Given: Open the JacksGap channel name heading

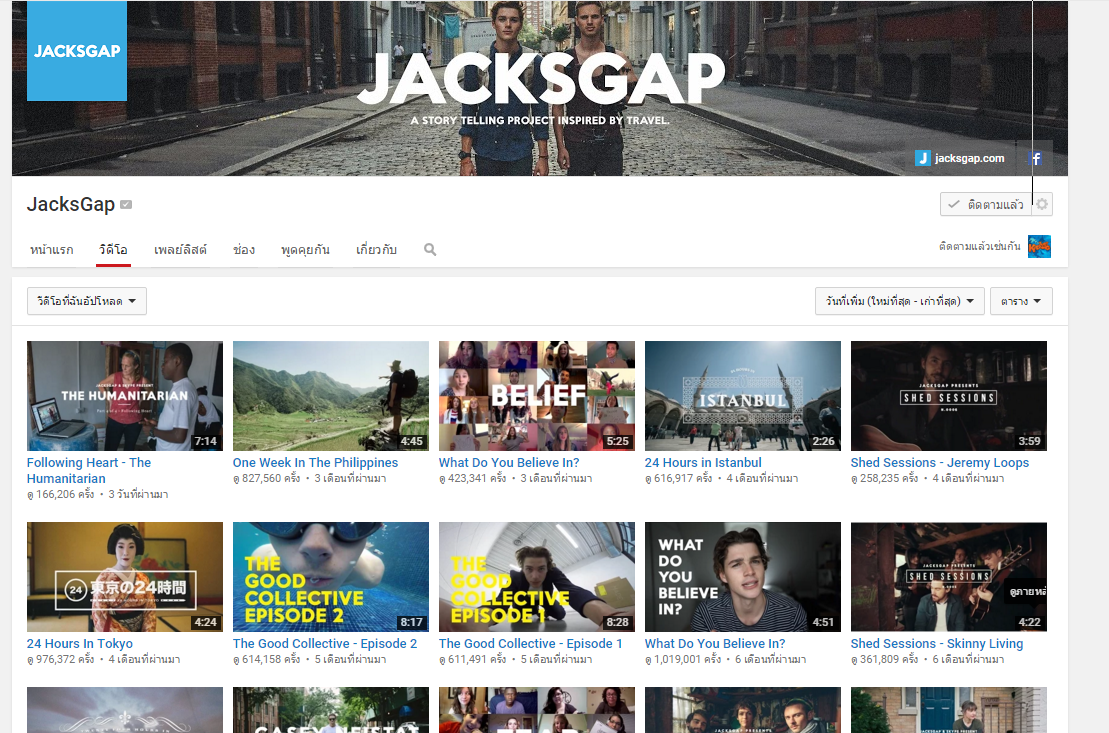Looking at the screenshot, I should [x=71, y=204].
